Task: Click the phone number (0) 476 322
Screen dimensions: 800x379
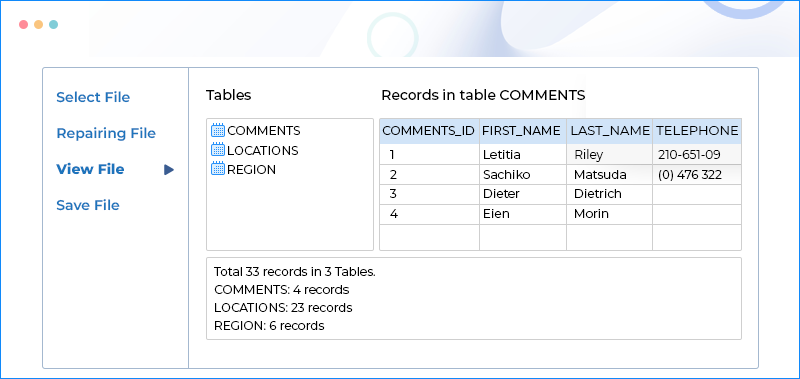Action: 690,174
